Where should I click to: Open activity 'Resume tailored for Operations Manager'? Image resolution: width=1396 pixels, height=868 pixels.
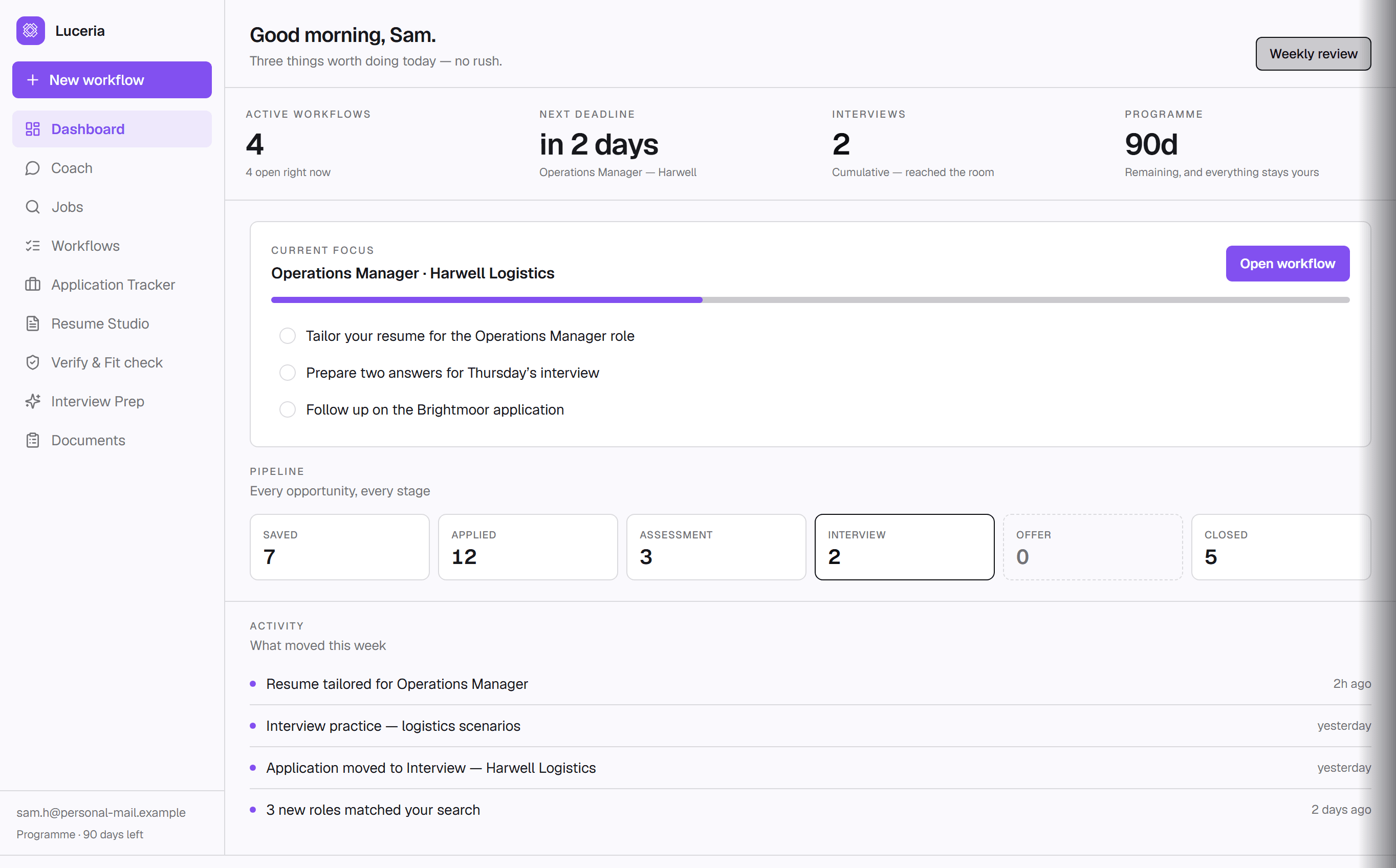click(x=811, y=684)
